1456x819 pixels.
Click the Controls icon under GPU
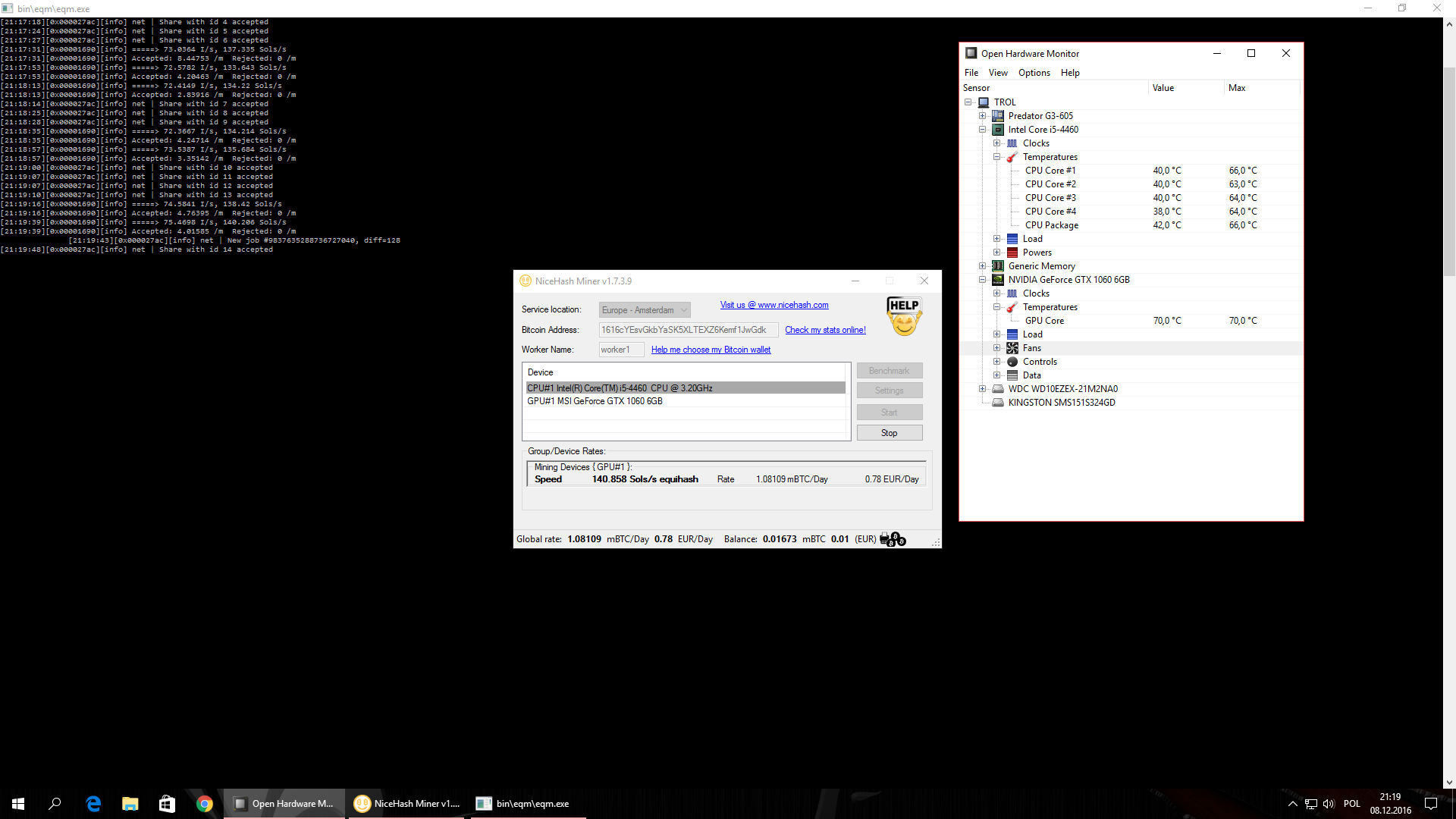(1012, 362)
